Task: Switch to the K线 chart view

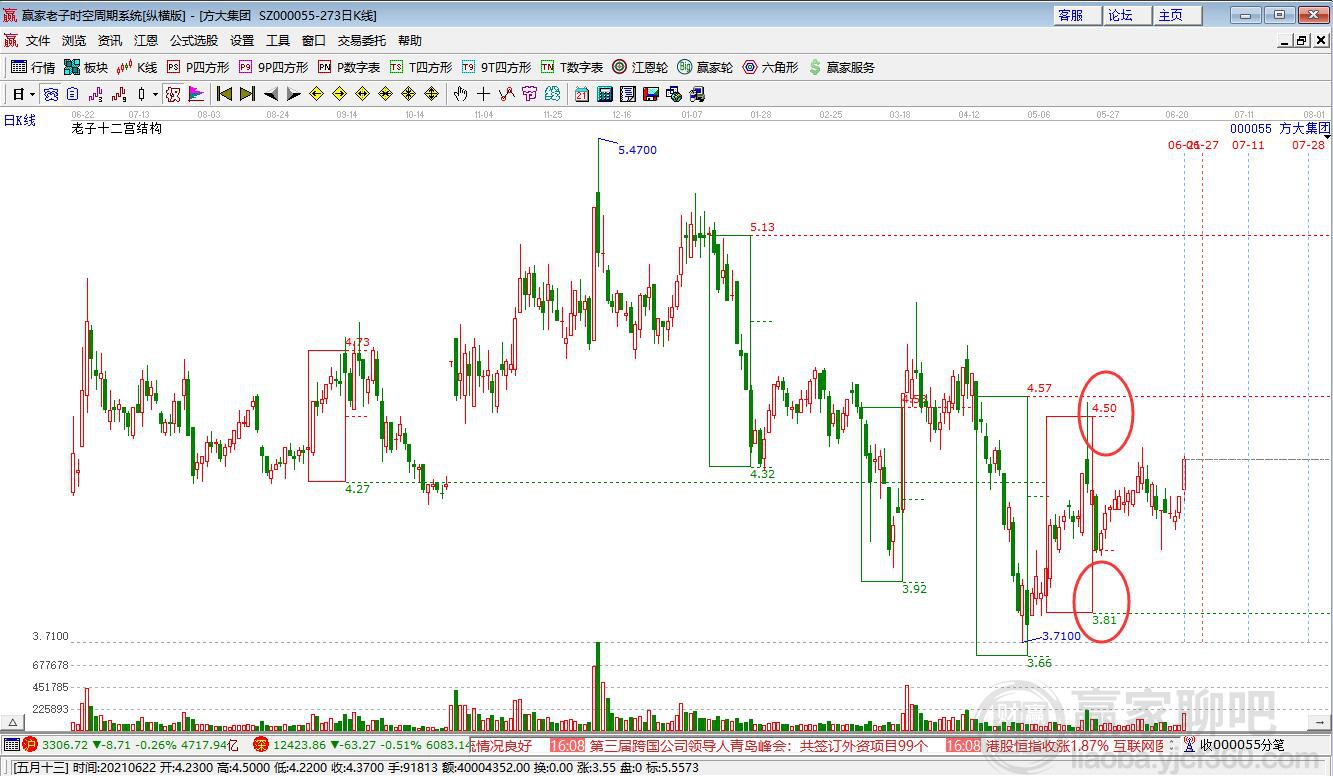Action: 137,67
